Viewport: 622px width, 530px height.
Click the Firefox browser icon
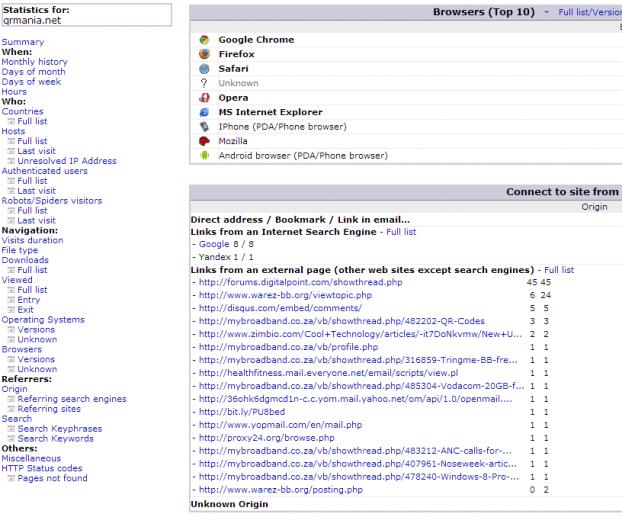click(204, 54)
